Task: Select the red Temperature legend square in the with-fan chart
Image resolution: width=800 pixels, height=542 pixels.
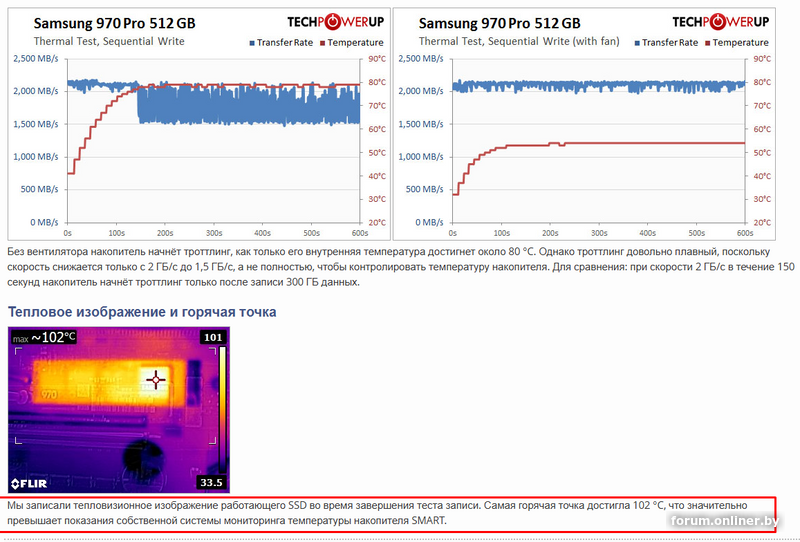Action: click(708, 43)
